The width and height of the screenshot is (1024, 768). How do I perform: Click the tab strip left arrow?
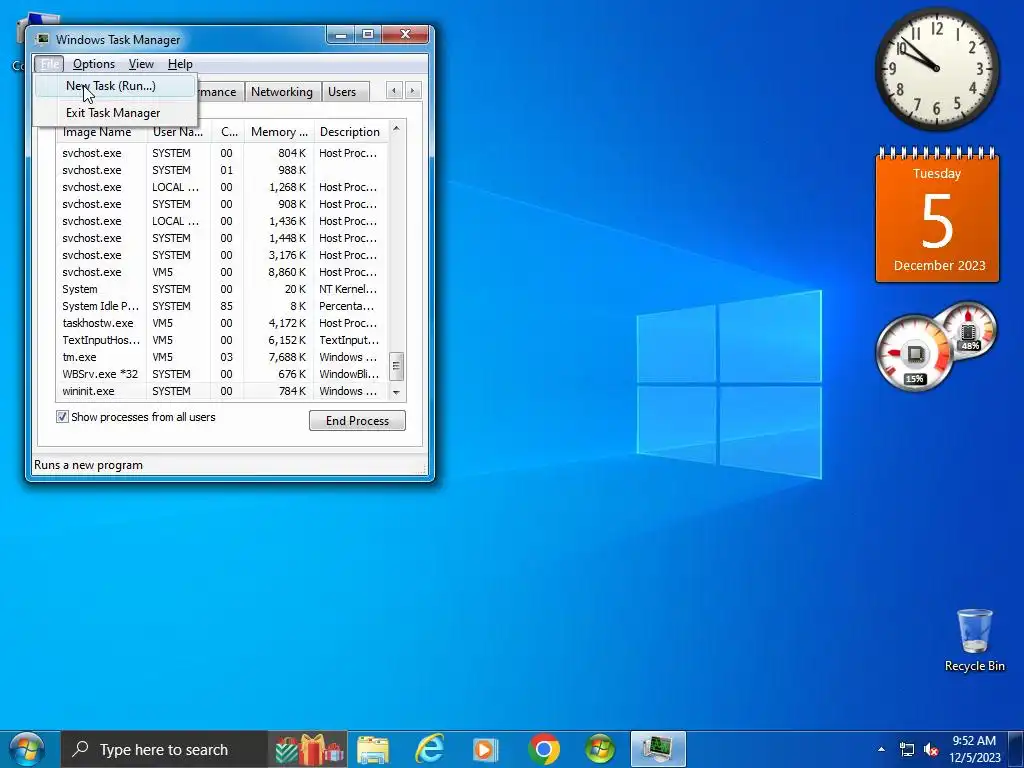[x=394, y=91]
